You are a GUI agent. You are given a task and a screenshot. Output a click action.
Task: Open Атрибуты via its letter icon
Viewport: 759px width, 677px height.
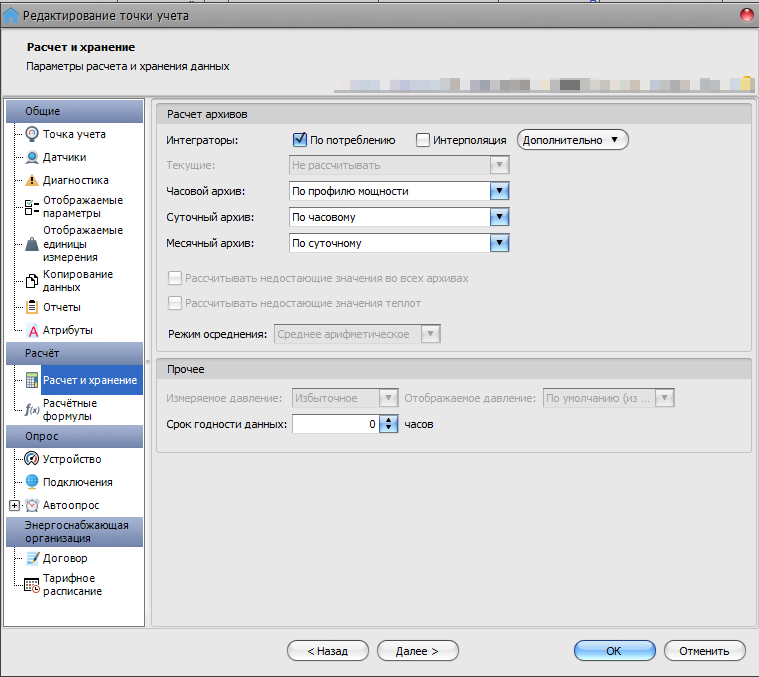pos(32,331)
